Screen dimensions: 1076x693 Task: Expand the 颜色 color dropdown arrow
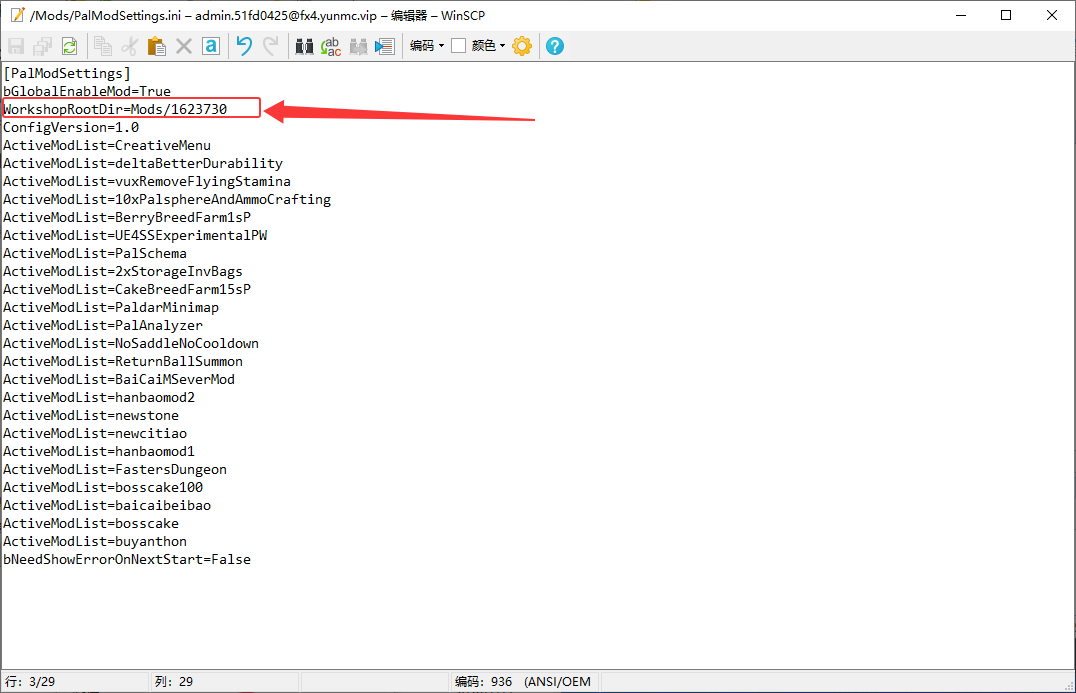pyautogui.click(x=502, y=46)
